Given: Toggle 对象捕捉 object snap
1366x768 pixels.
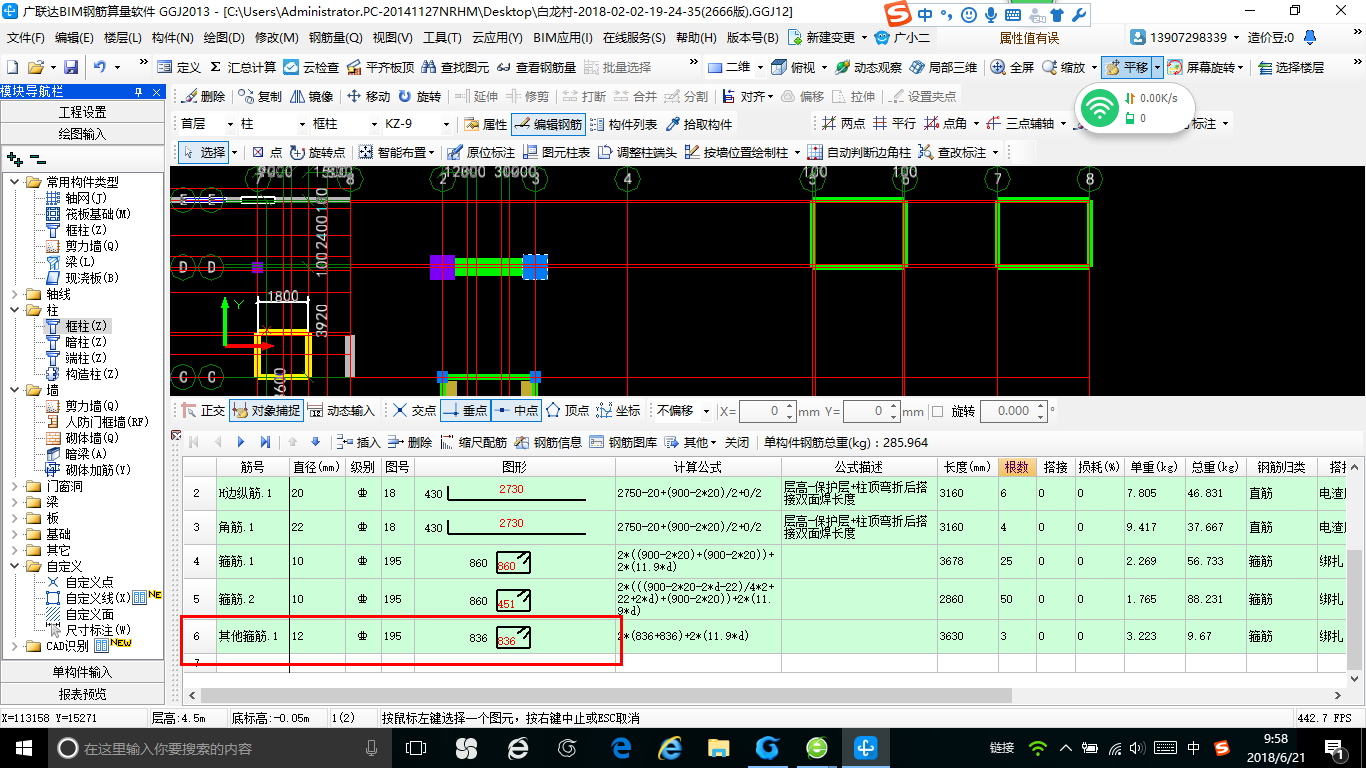Looking at the screenshot, I should tap(266, 410).
